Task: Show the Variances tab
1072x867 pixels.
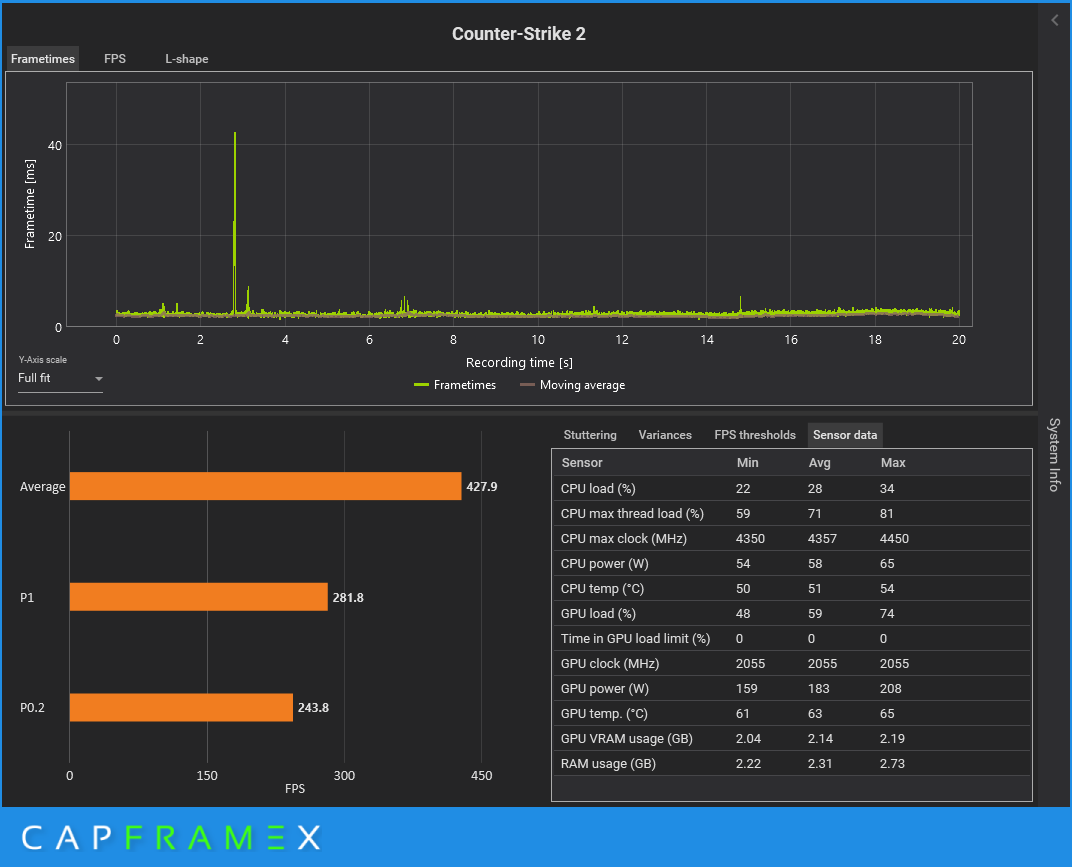Action: click(665, 435)
